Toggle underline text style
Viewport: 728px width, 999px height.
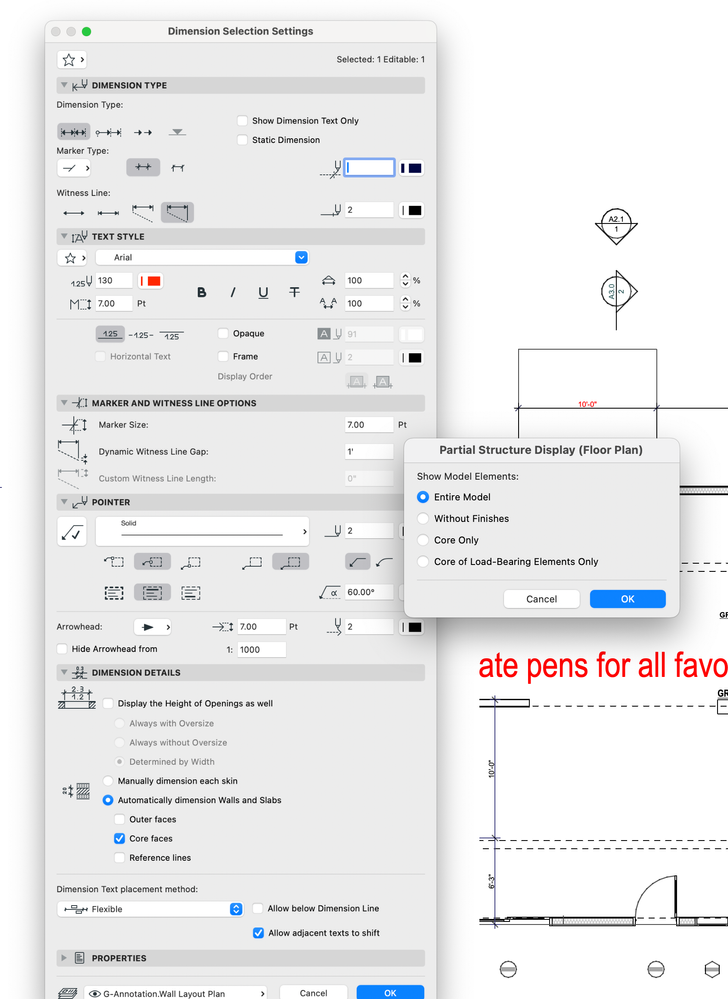[x=263, y=292]
